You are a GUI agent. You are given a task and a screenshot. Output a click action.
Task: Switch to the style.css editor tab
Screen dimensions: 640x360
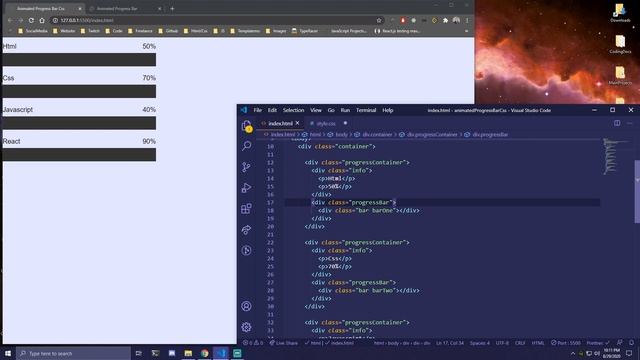[326, 123]
